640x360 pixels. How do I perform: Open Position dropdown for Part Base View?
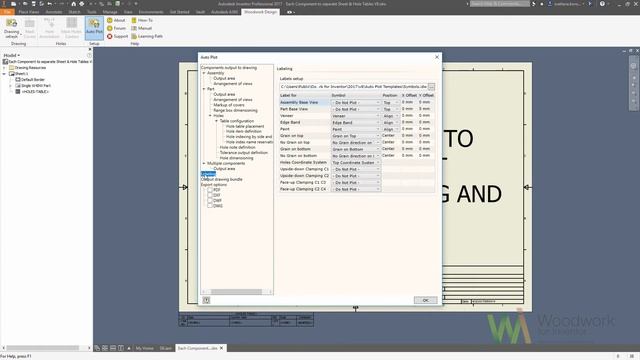point(391,109)
